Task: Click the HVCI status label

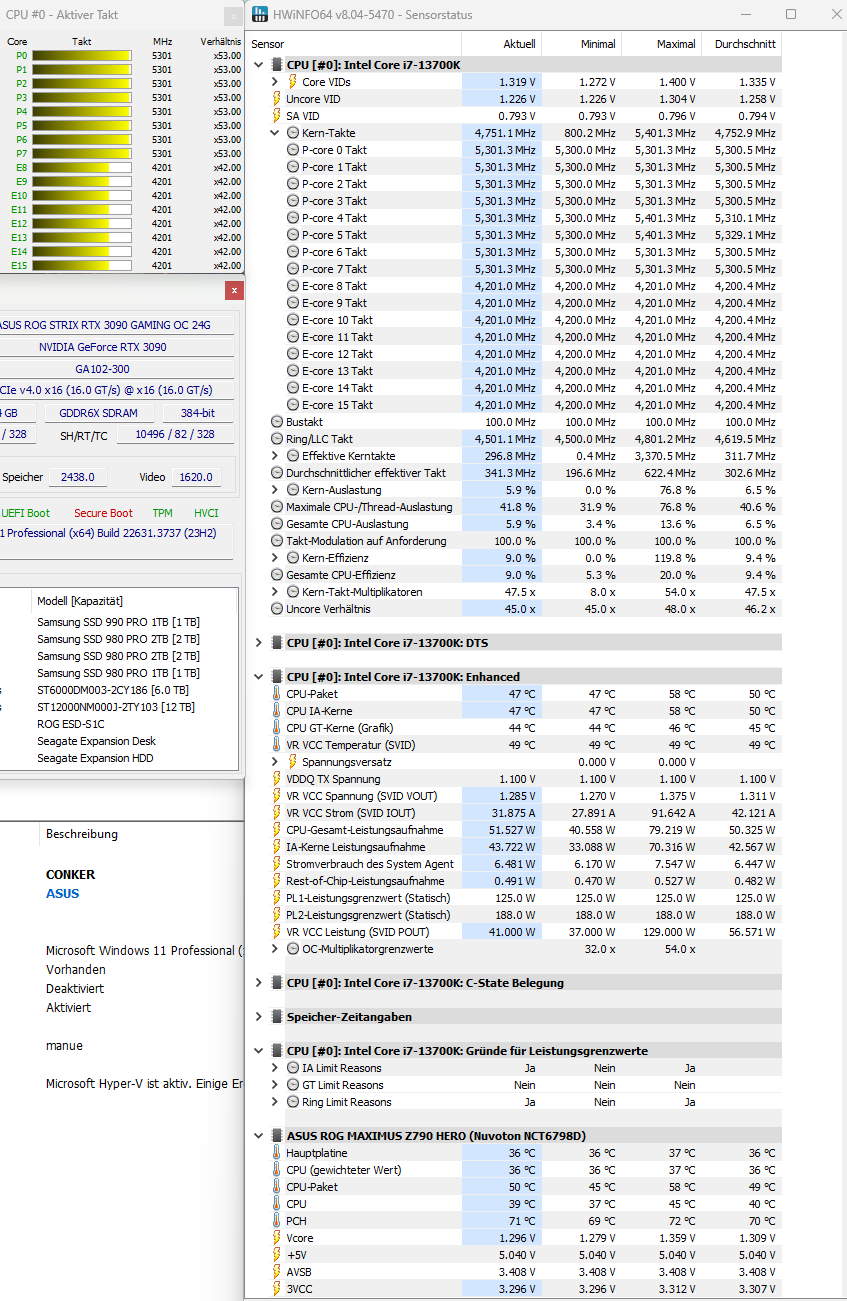Action: [x=206, y=513]
